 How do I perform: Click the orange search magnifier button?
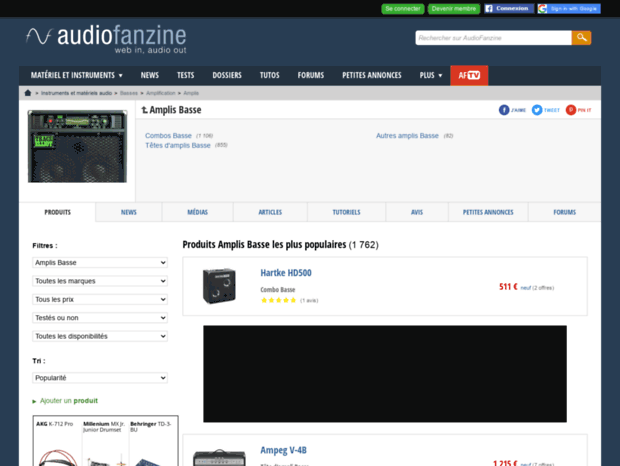581,38
